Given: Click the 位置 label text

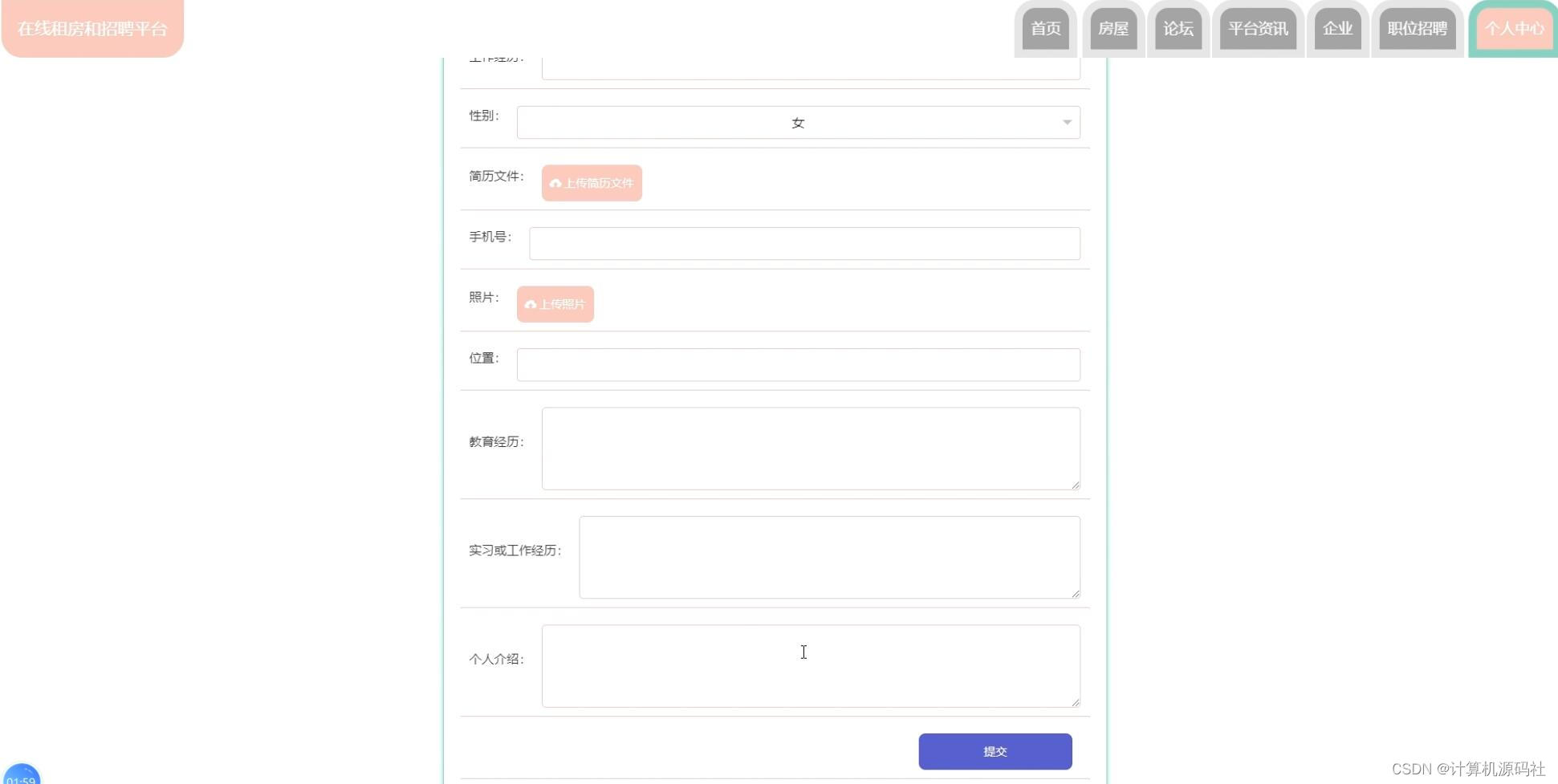Looking at the screenshot, I should (484, 359).
